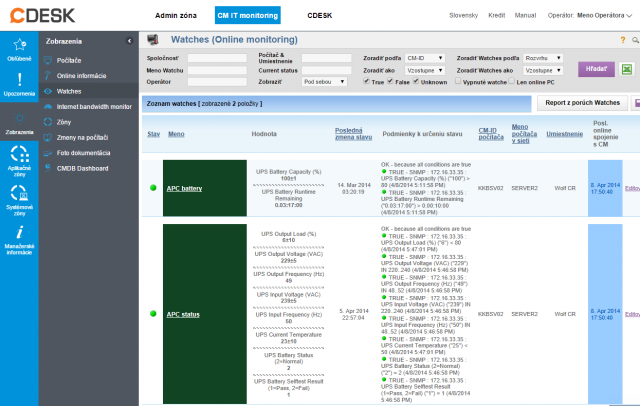
Task: Click Editov link in APC battery row
Action: click(632, 188)
